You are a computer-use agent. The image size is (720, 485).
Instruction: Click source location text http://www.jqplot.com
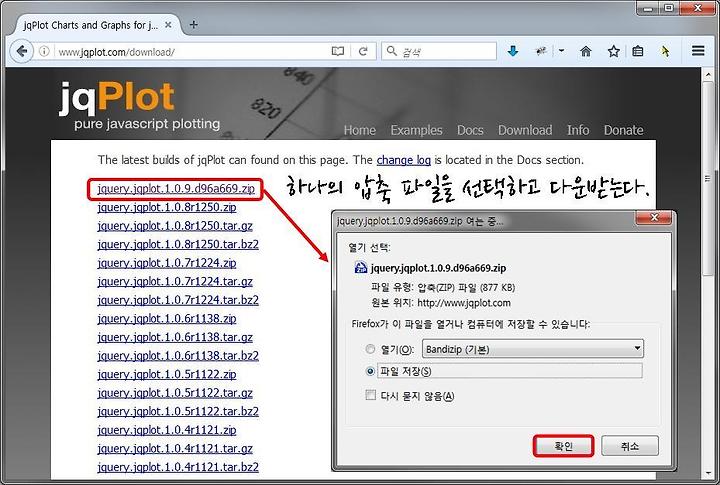point(464,303)
